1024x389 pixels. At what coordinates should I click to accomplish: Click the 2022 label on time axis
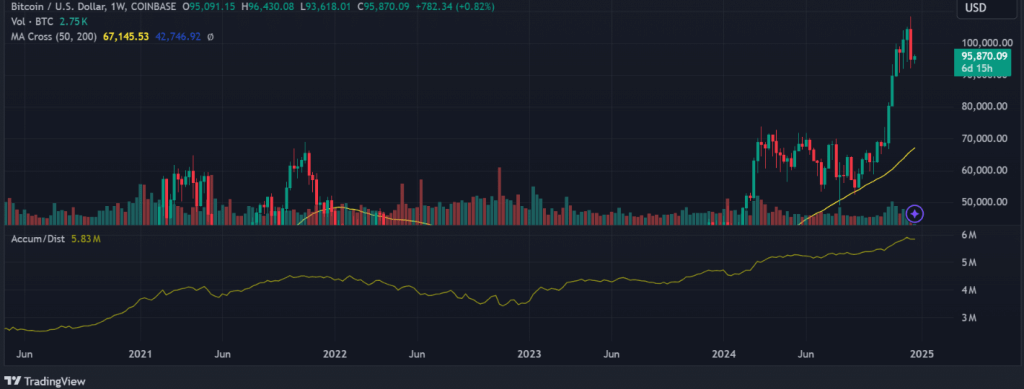(334, 354)
